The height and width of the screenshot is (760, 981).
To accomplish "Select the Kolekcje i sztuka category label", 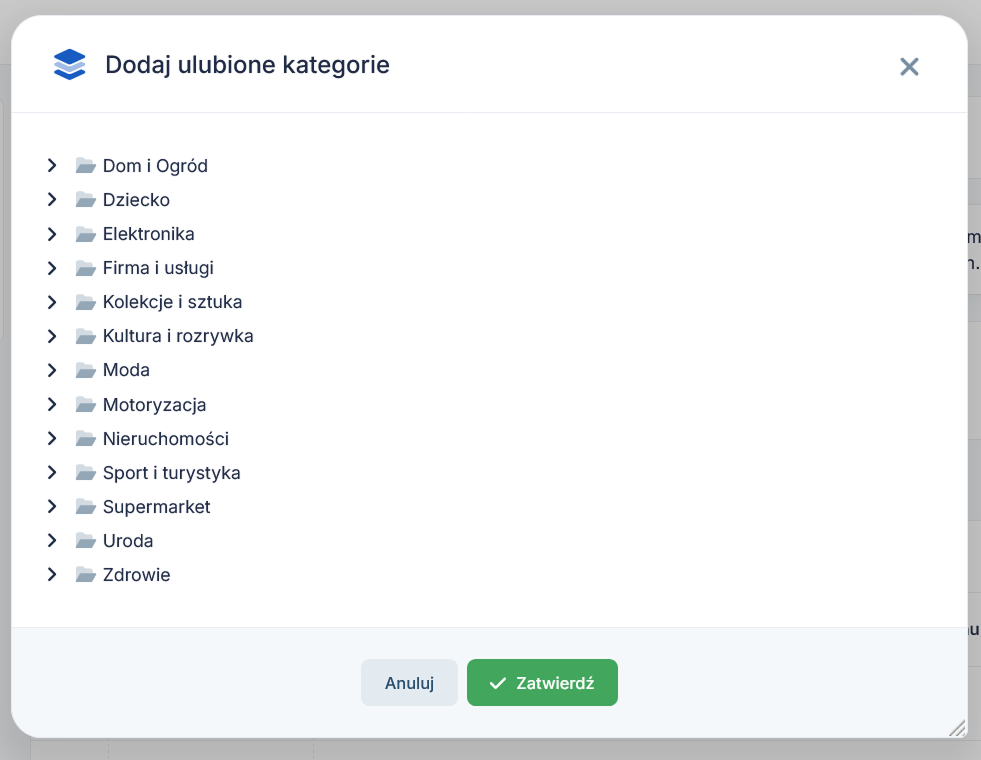I will tap(172, 302).
